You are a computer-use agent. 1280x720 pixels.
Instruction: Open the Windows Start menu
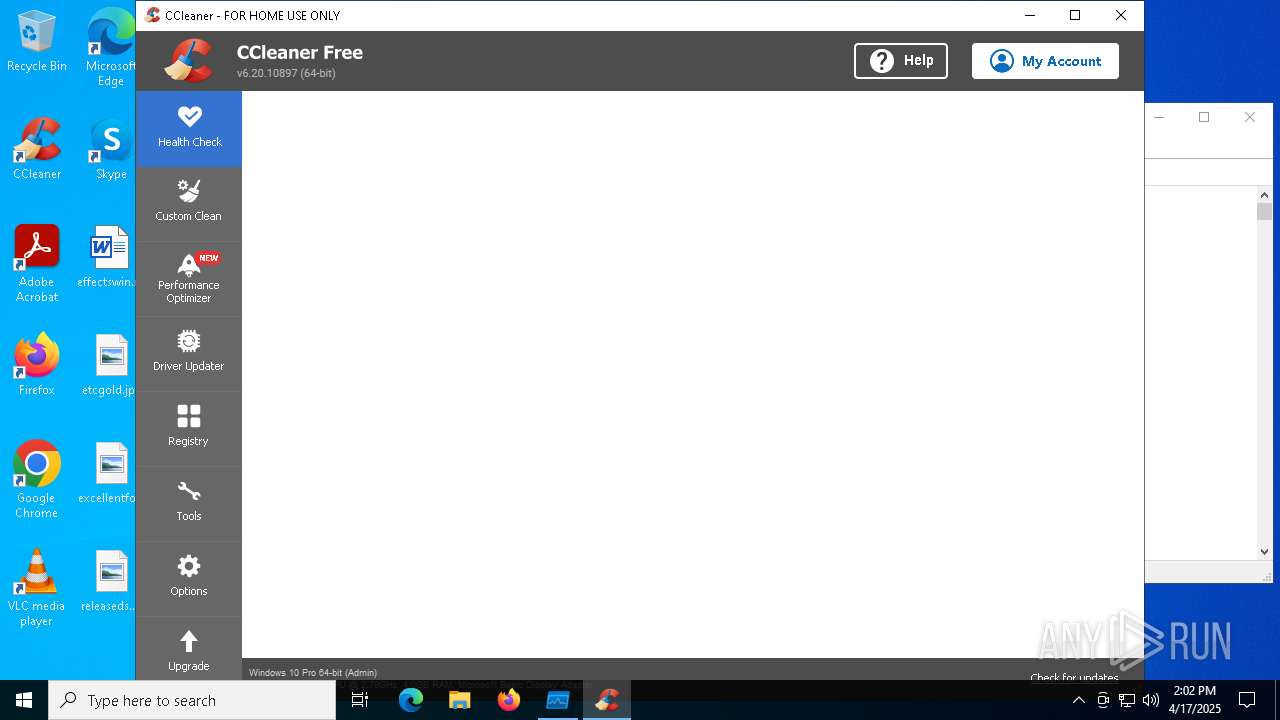pyautogui.click(x=24, y=700)
